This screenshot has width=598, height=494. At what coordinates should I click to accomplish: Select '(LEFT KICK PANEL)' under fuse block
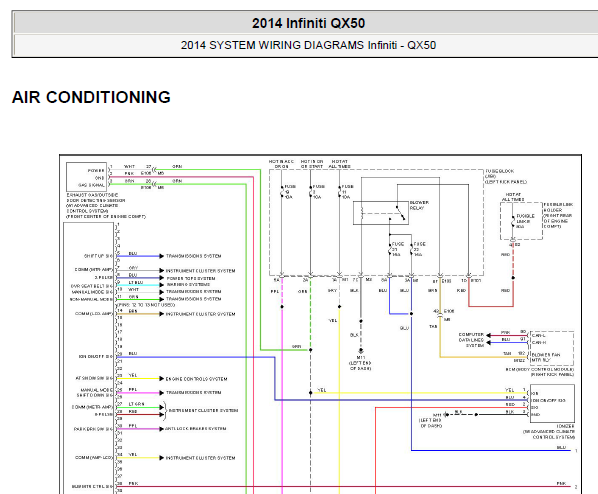pyautogui.click(x=506, y=182)
